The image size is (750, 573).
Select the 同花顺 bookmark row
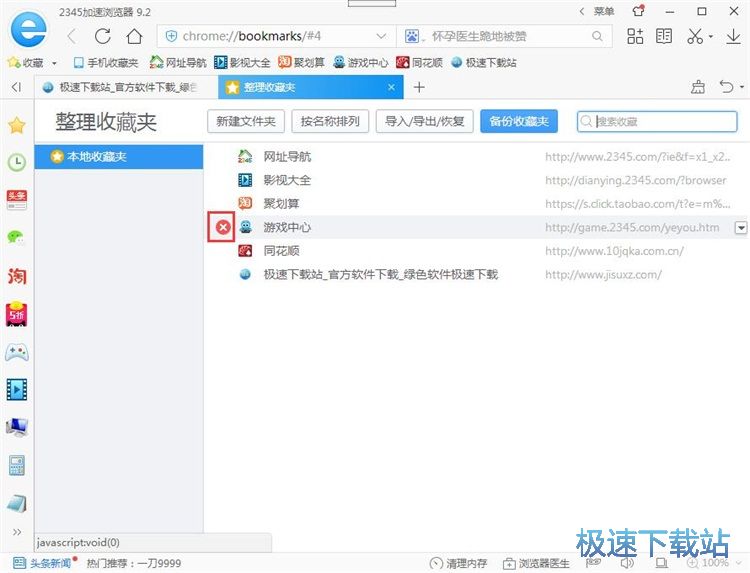(478, 251)
